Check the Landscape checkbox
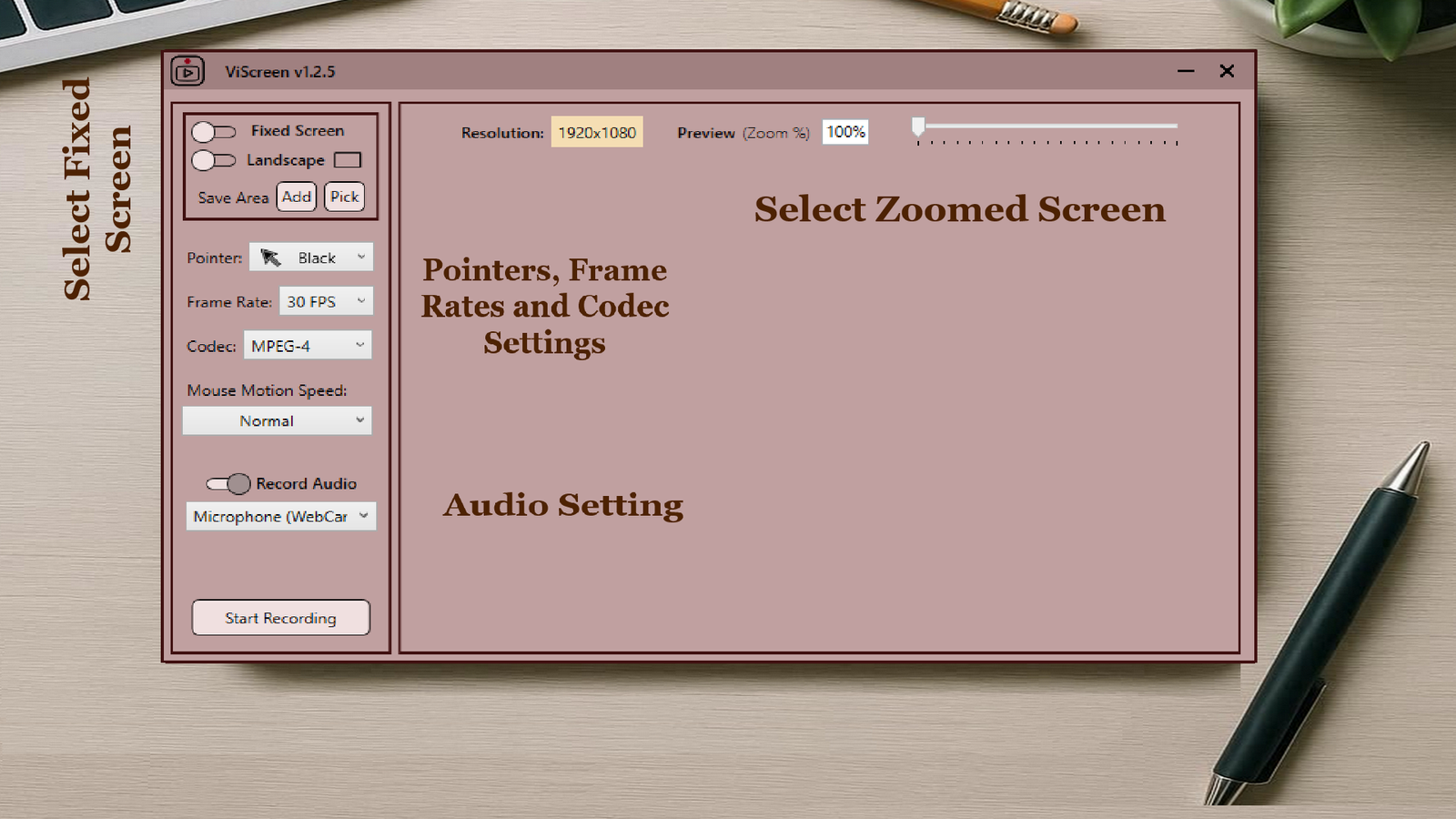This screenshot has width=1456, height=819. (x=349, y=159)
